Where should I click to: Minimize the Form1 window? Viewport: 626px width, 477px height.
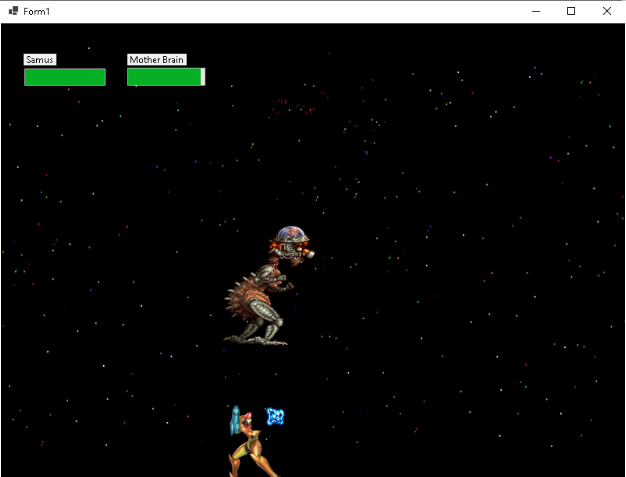click(x=537, y=11)
